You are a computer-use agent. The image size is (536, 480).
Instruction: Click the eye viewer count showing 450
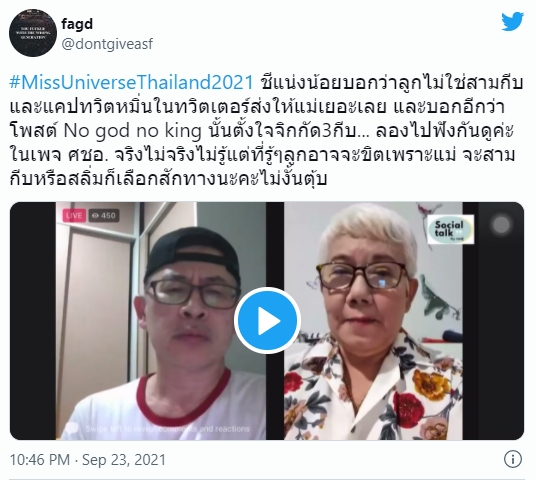point(104,216)
